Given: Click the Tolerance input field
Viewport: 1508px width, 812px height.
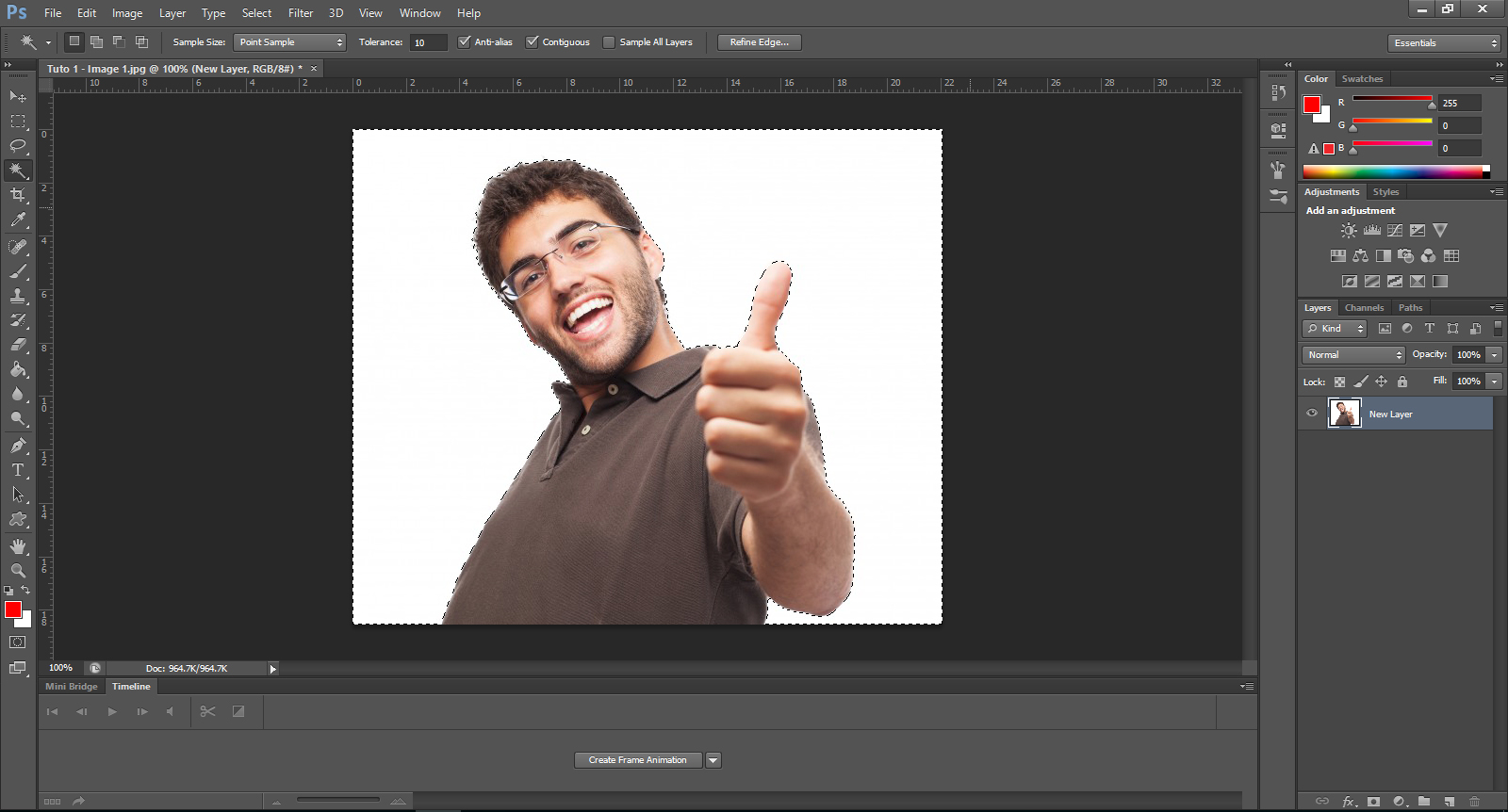Looking at the screenshot, I should pyautogui.click(x=428, y=42).
